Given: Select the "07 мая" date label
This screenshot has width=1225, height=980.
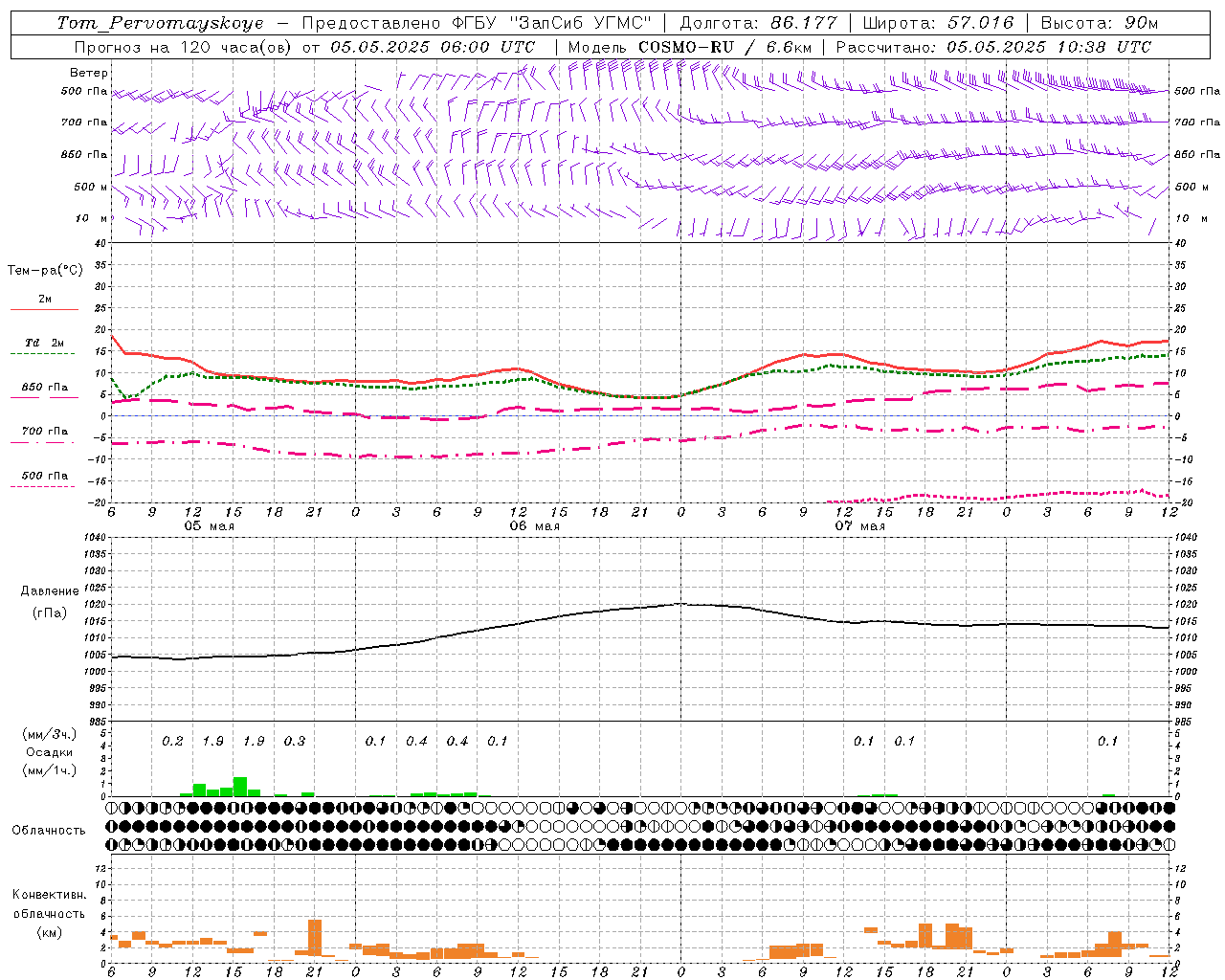Looking at the screenshot, I should pyautogui.click(x=859, y=526).
